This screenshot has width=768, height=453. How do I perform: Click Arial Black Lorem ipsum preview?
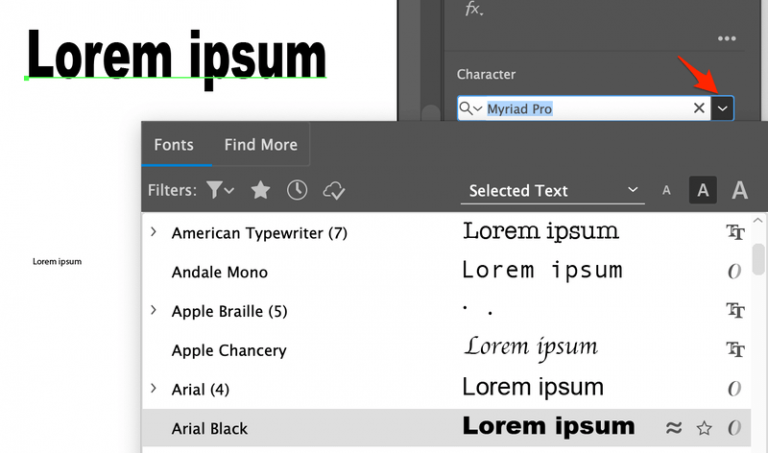click(x=549, y=427)
